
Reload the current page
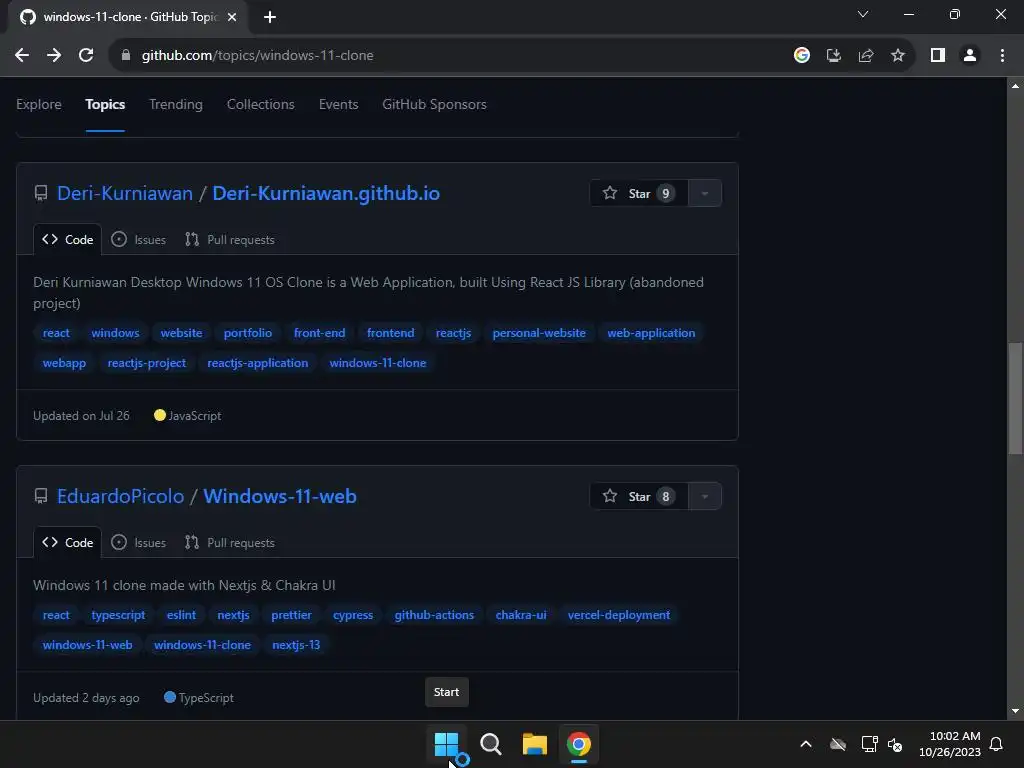86,56
